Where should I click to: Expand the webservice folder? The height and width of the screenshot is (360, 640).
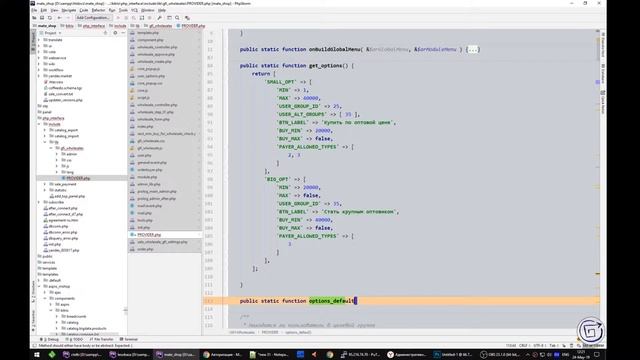(x=40, y=58)
